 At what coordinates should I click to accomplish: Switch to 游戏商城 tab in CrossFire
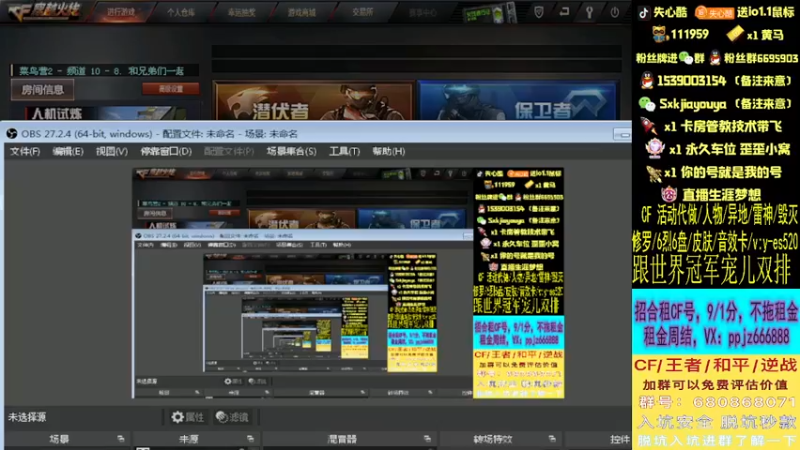click(302, 12)
